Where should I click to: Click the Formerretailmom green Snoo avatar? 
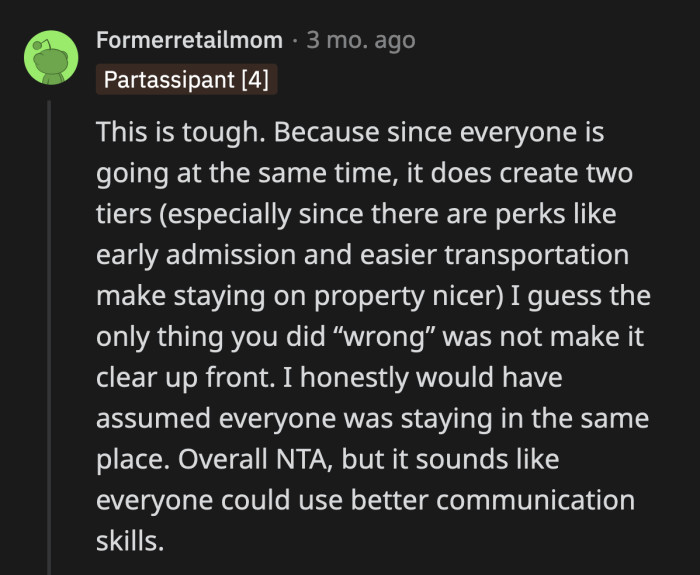tap(51, 57)
